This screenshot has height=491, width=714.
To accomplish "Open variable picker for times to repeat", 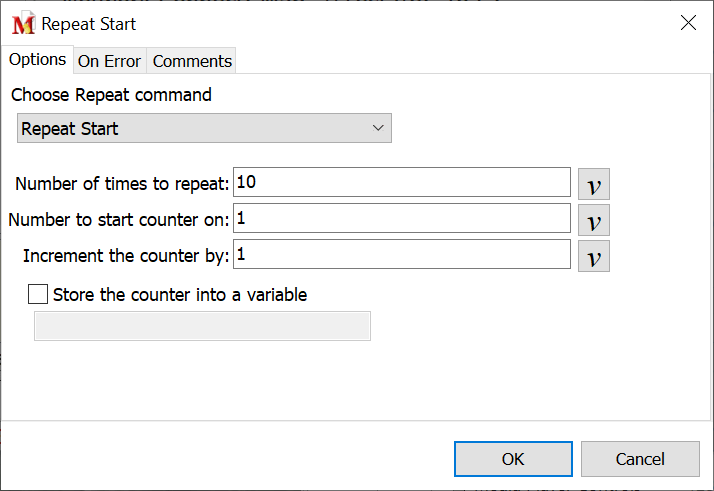I will (593, 184).
